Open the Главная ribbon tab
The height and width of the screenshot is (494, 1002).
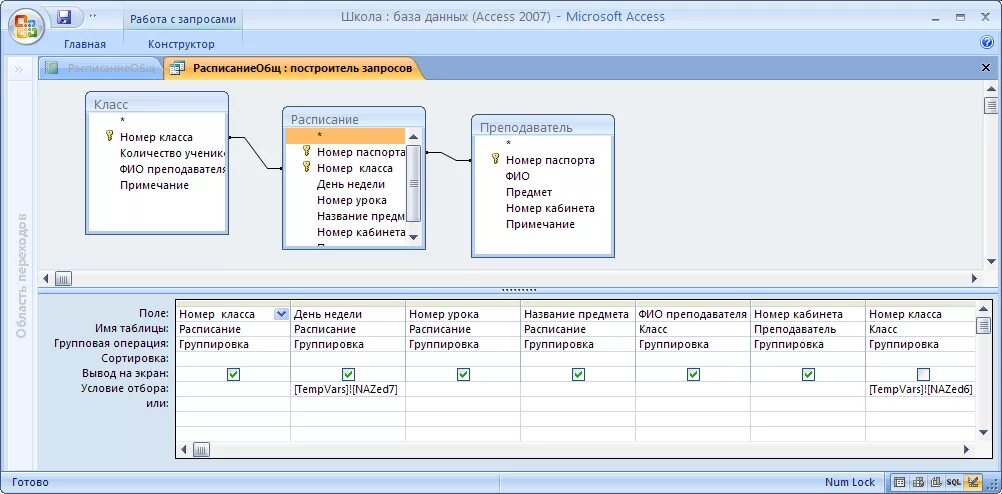pos(85,44)
